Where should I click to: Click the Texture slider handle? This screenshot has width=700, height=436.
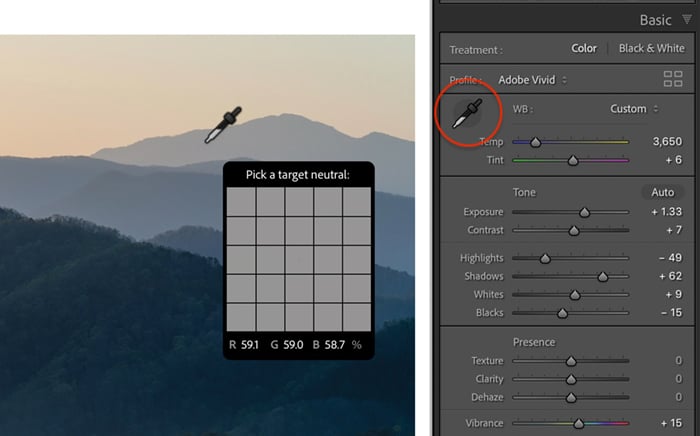point(571,361)
